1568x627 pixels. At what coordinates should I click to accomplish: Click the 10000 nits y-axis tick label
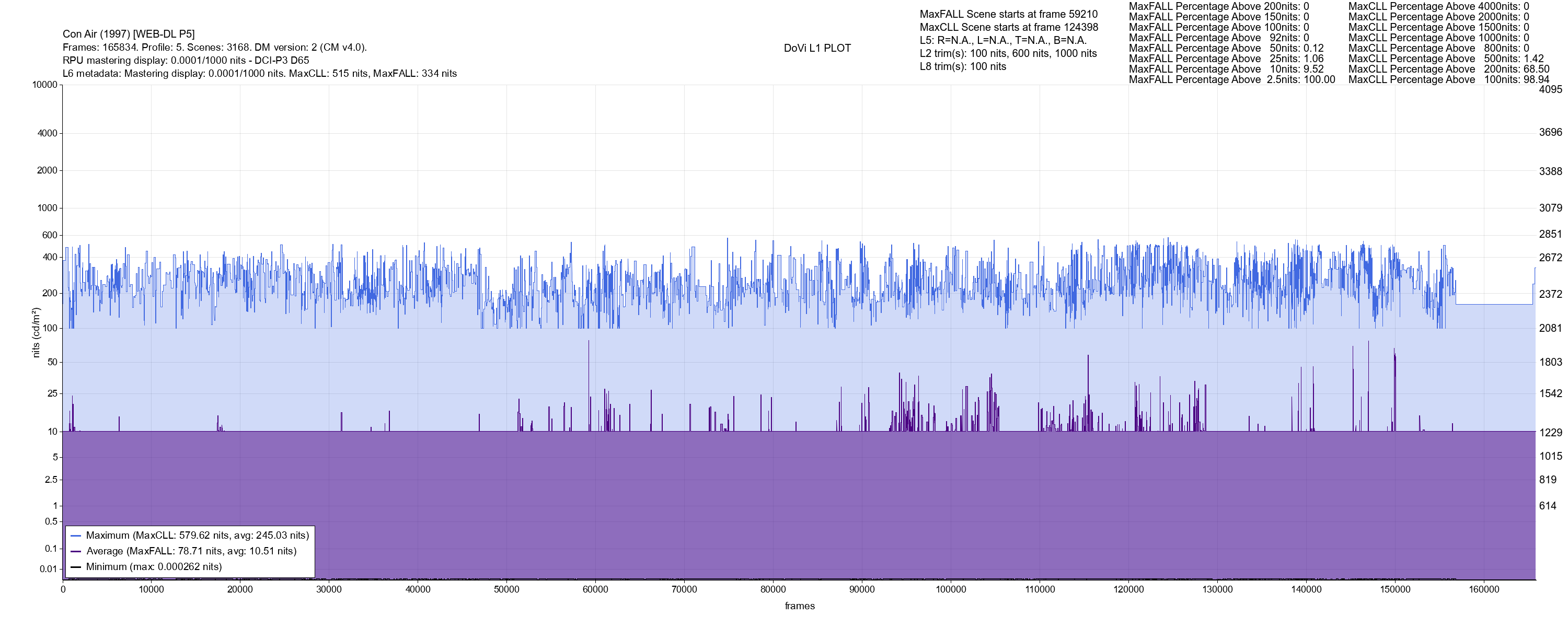pos(44,85)
